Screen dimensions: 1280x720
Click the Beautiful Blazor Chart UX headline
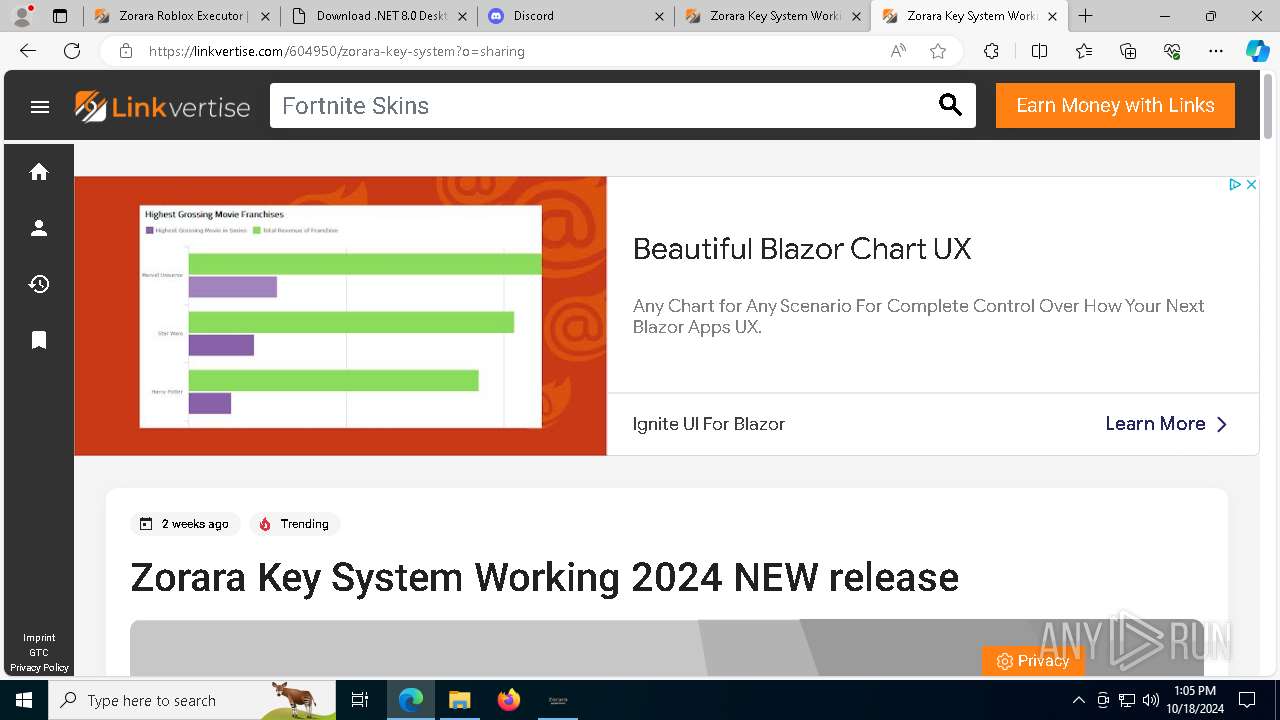click(802, 249)
